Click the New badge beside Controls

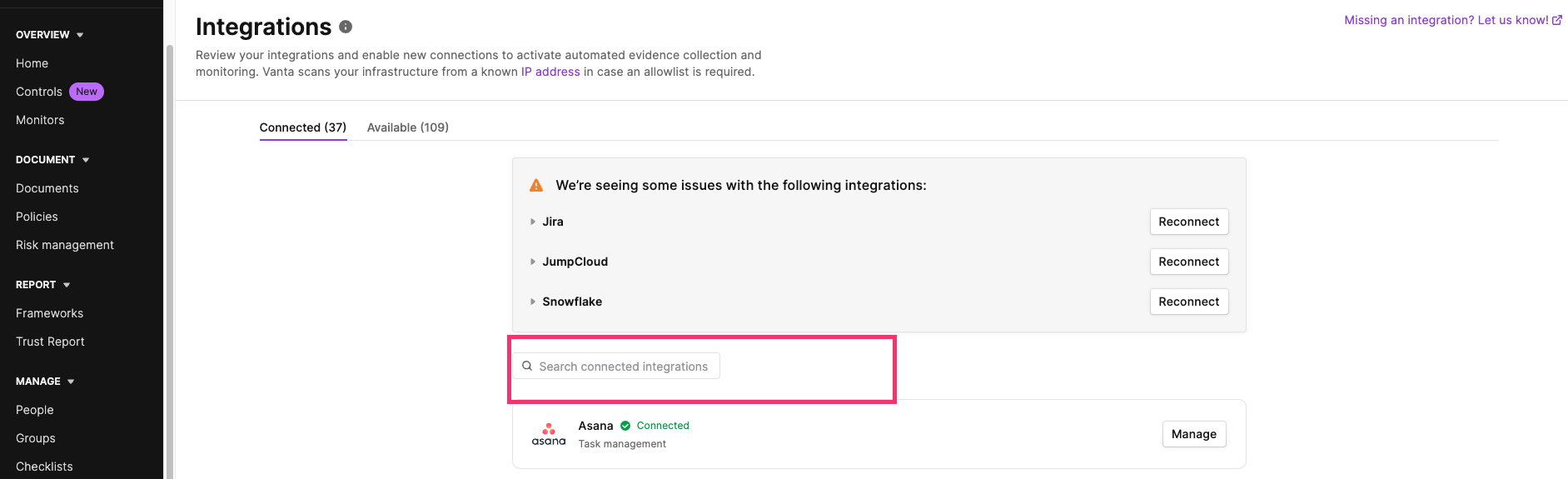point(87,92)
